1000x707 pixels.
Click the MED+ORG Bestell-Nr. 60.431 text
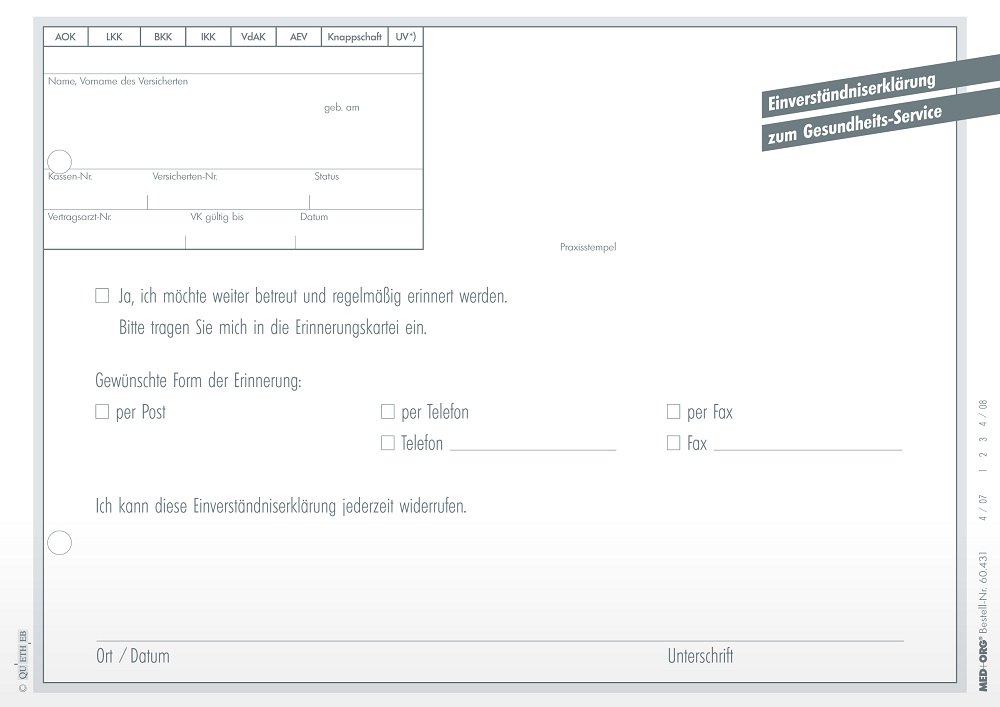tap(983, 622)
